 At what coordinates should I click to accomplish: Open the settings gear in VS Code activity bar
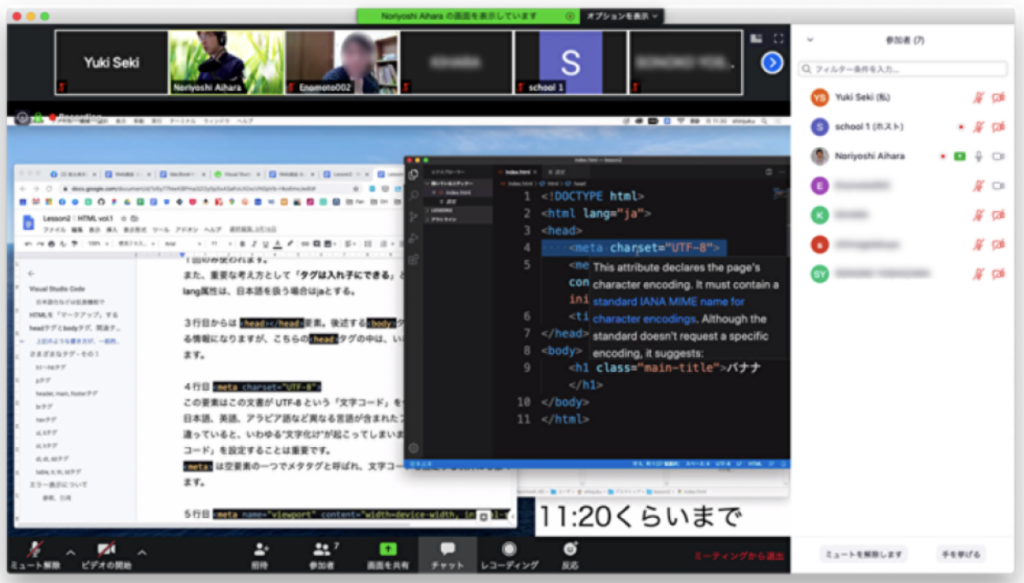coord(413,448)
